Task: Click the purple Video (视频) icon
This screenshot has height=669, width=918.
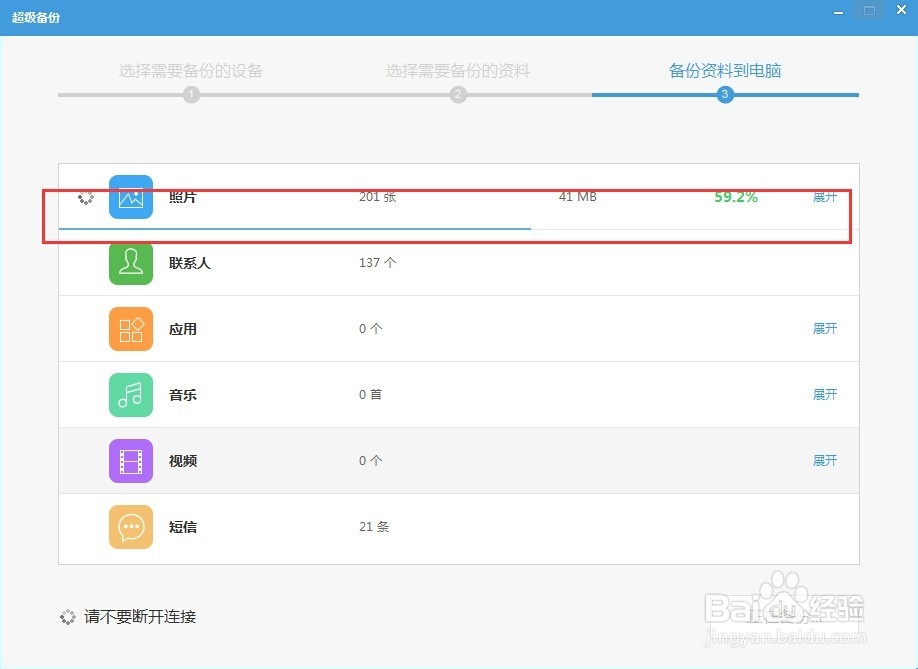Action: pyautogui.click(x=131, y=461)
